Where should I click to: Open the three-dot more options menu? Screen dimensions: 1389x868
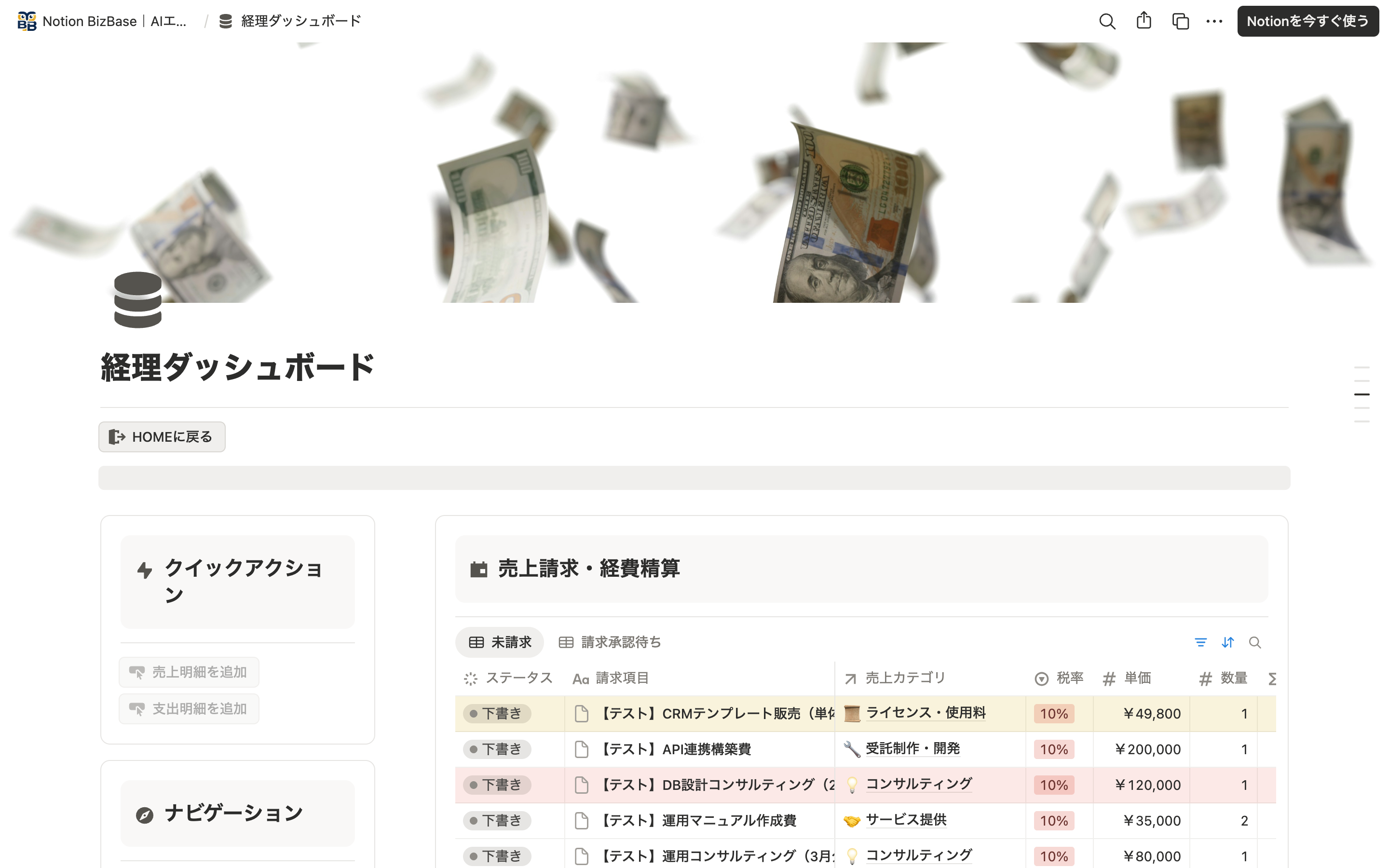(1214, 21)
